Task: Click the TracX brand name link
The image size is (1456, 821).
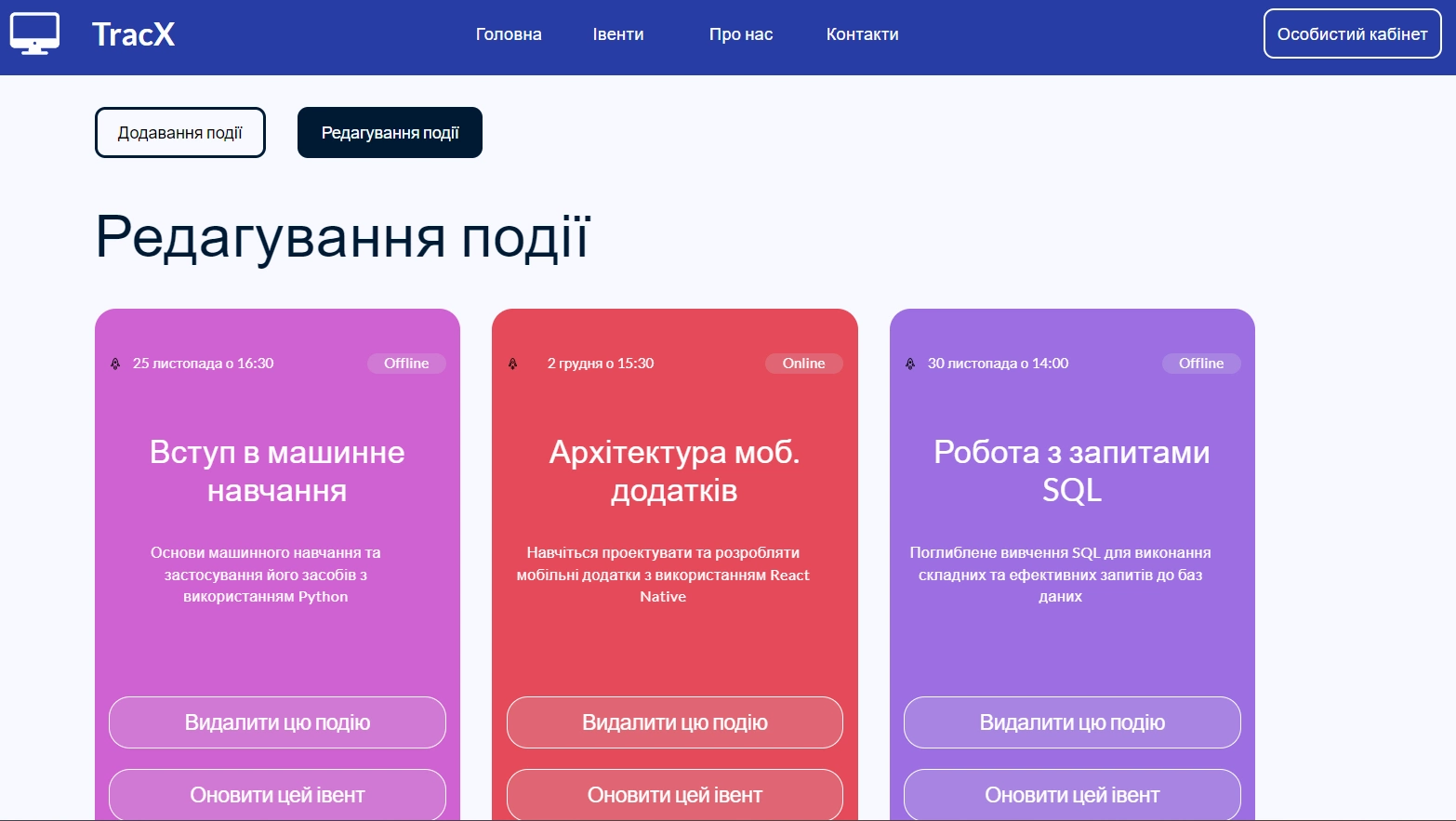Action: coord(133,33)
